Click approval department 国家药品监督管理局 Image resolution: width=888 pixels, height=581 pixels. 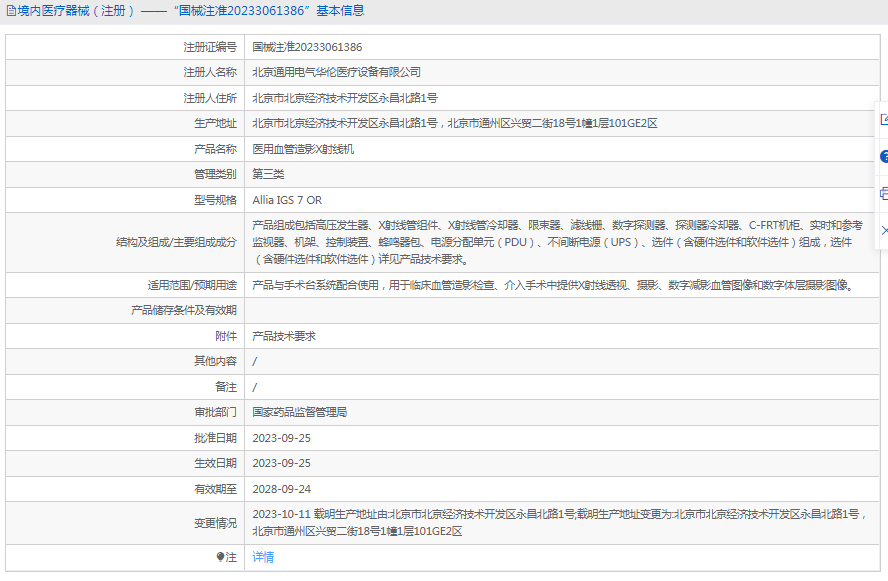point(300,412)
